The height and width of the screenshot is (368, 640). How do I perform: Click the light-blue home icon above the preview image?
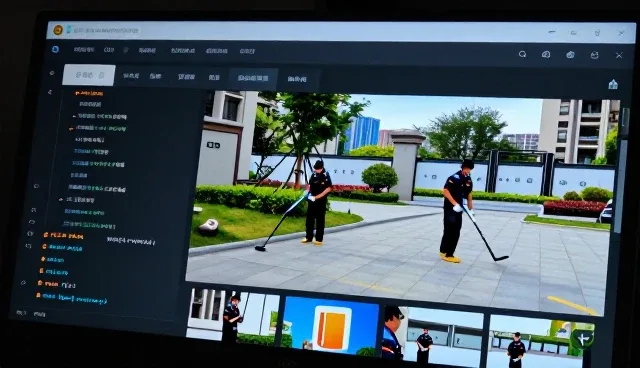click(x=613, y=84)
